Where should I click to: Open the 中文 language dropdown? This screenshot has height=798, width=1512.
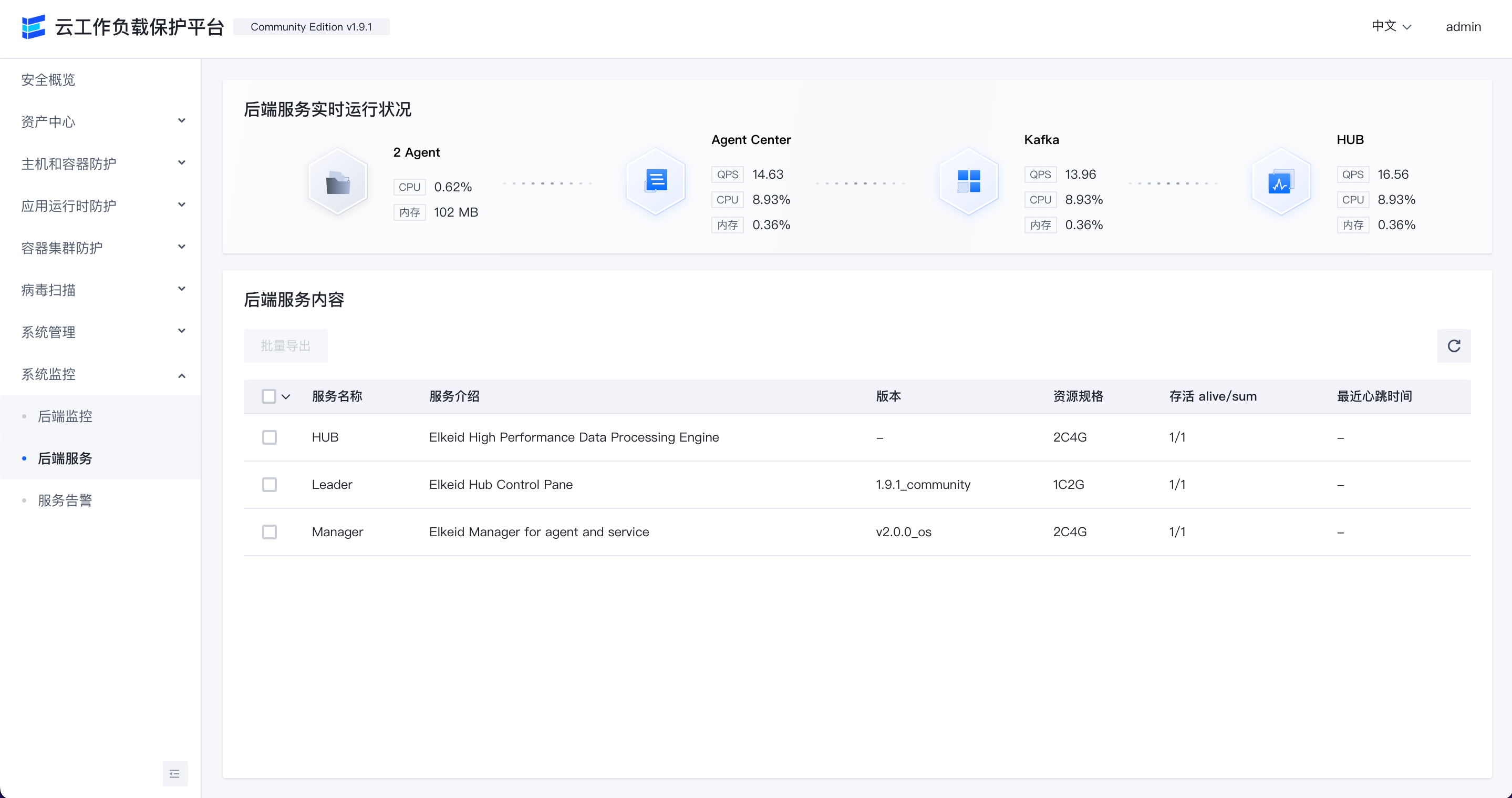1391,26
